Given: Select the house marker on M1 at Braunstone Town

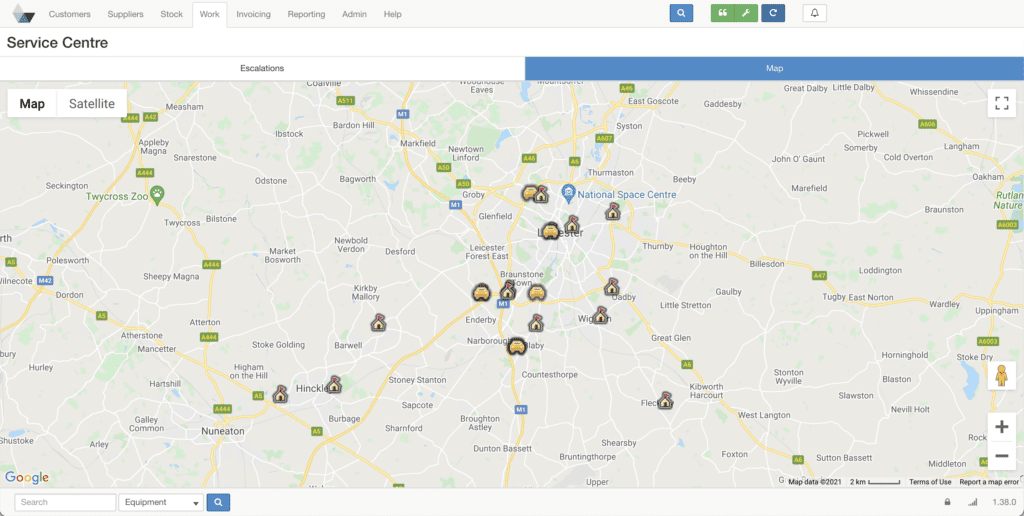Looking at the screenshot, I should coord(507,291).
